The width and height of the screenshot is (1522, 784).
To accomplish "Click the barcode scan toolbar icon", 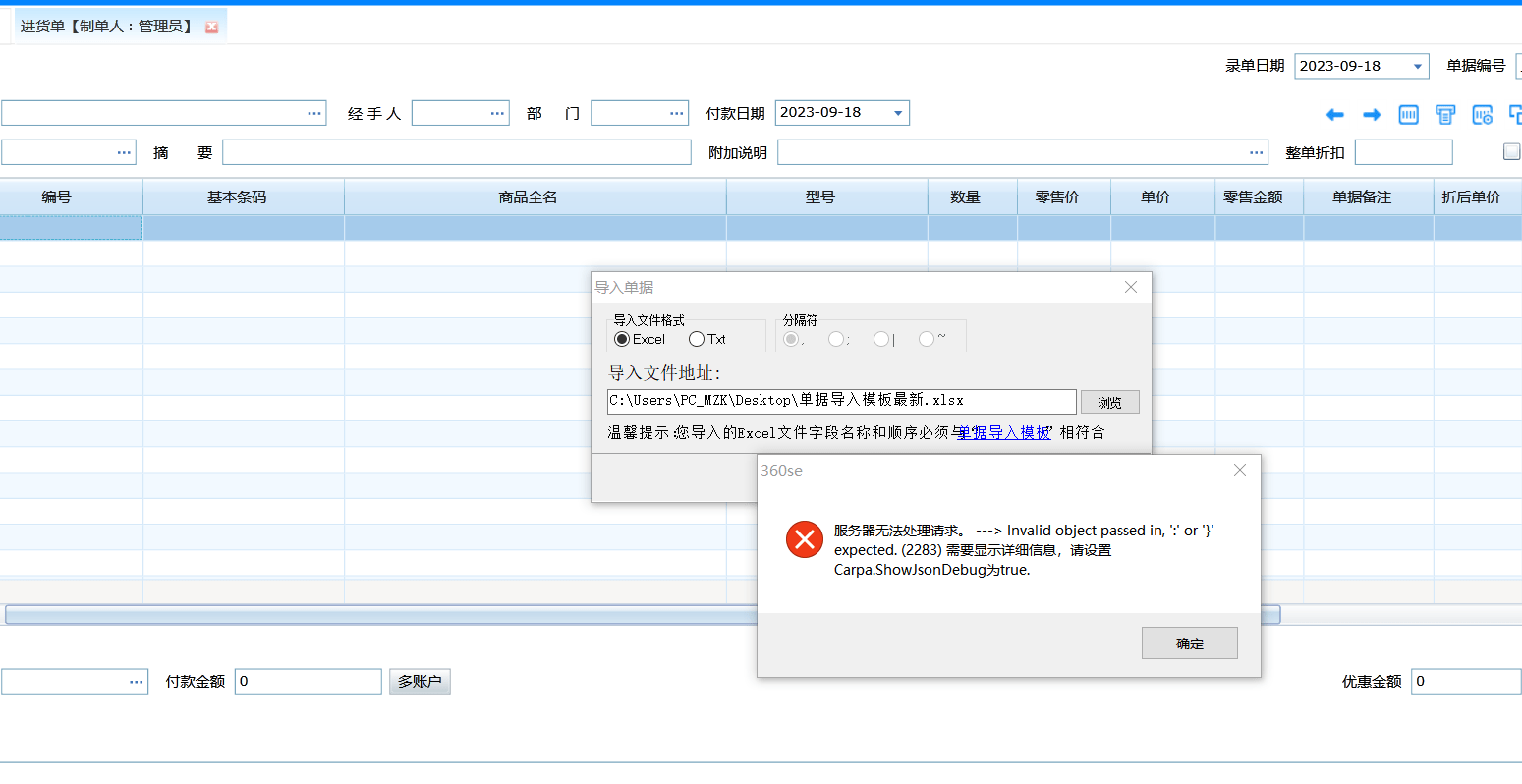I will [1408, 115].
